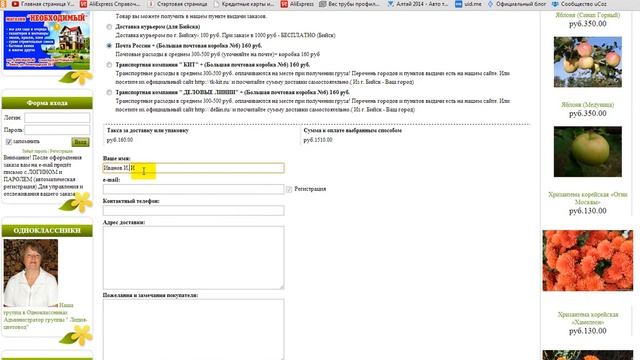Image resolution: width=640 pixels, height=360 pixels.
Task: Select 'Почта России' delivery radio button
Action: [x=109, y=46]
